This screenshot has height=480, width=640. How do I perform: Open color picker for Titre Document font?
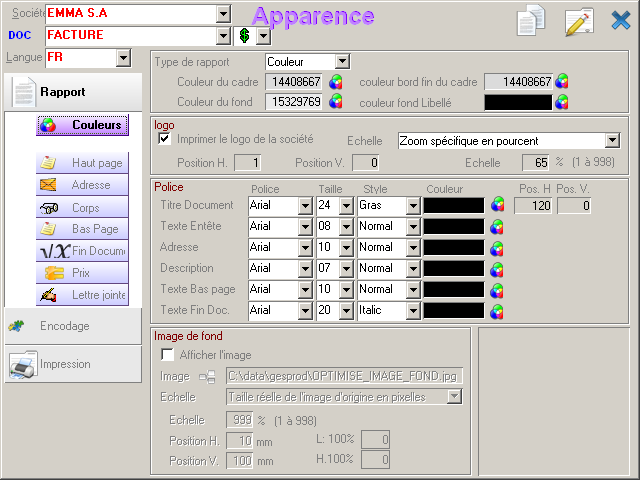pos(498,205)
